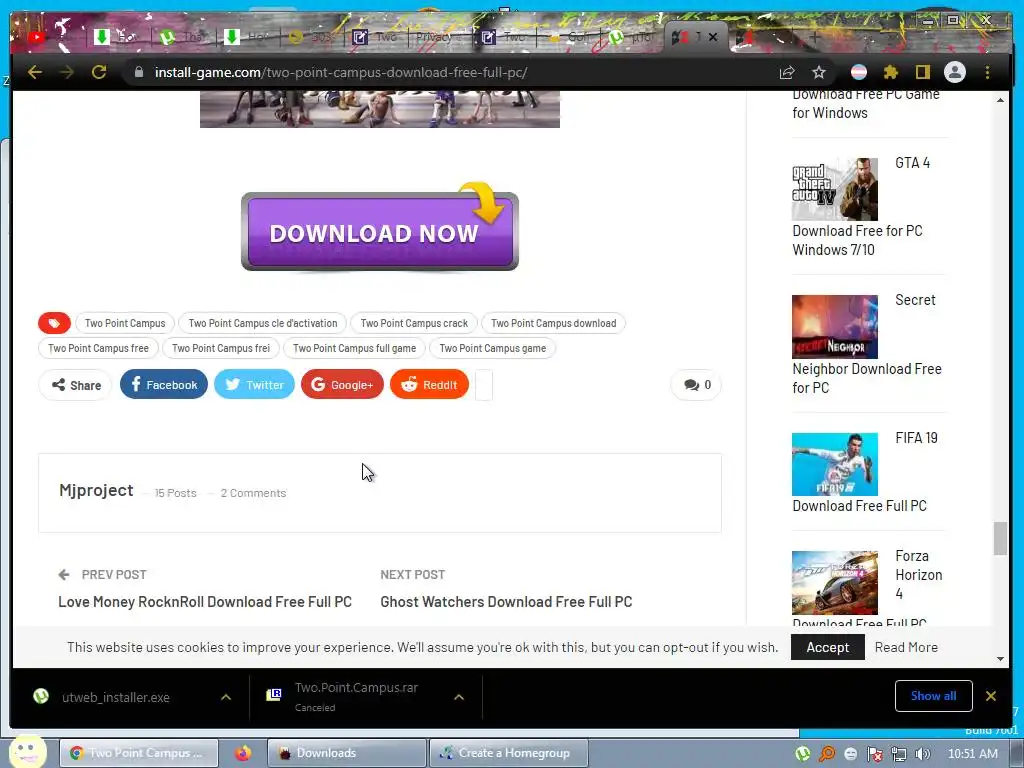This screenshot has height=768, width=1024.
Task: Open the 'Two Point Campus free' tag
Action: 98,348
